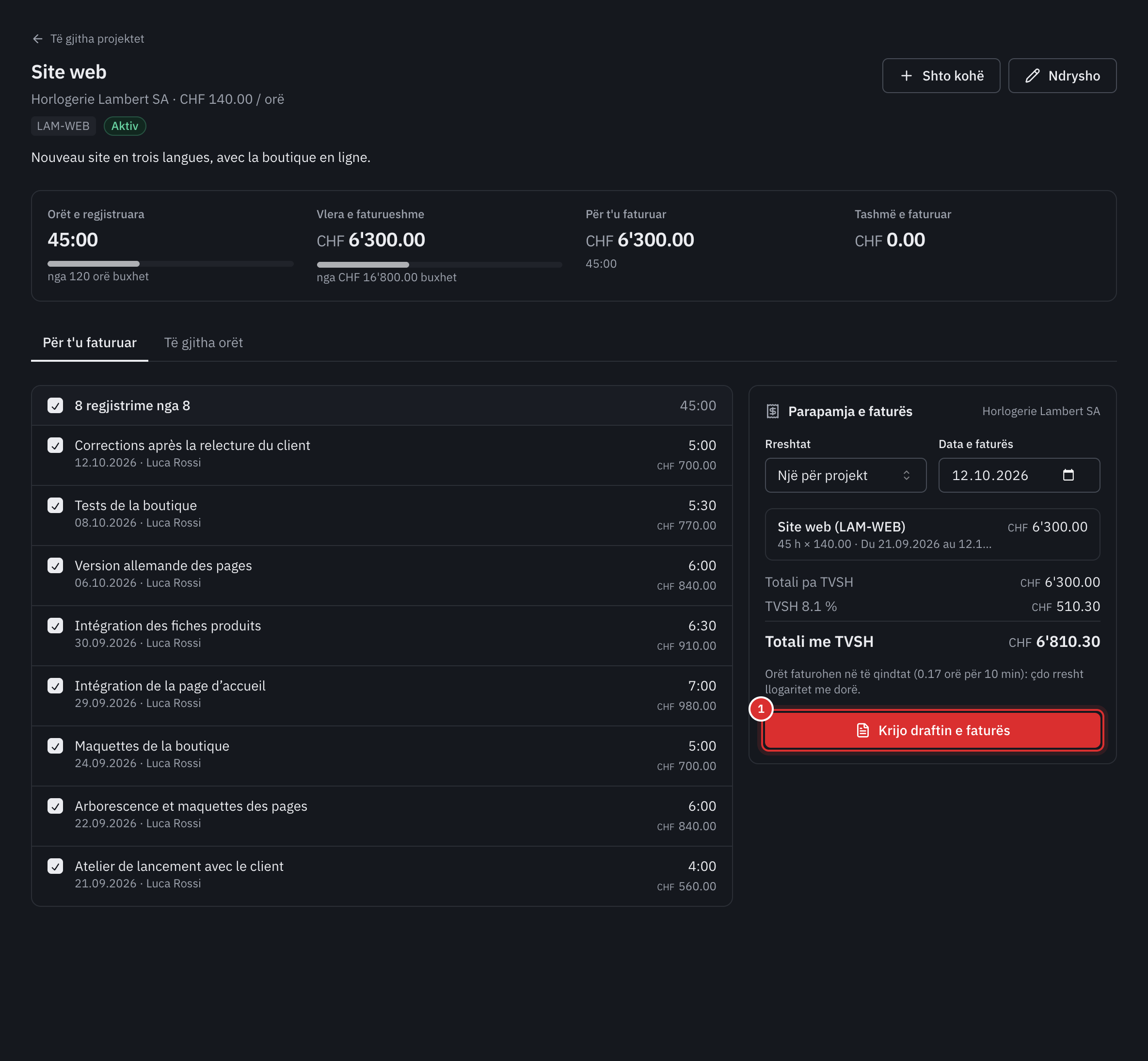Click the back arrow to all projects
1148x1061 pixels.
(x=38, y=38)
